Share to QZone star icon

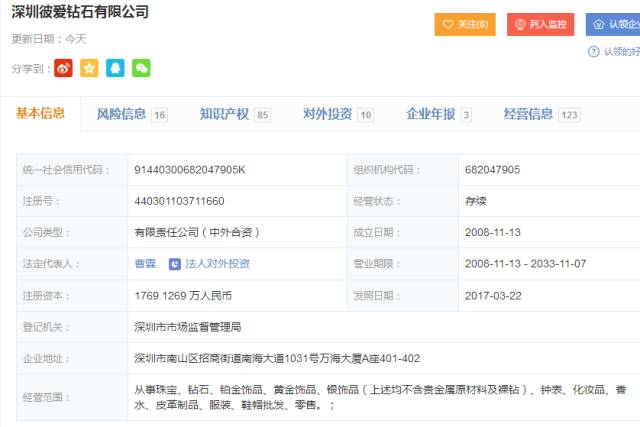pos(89,68)
